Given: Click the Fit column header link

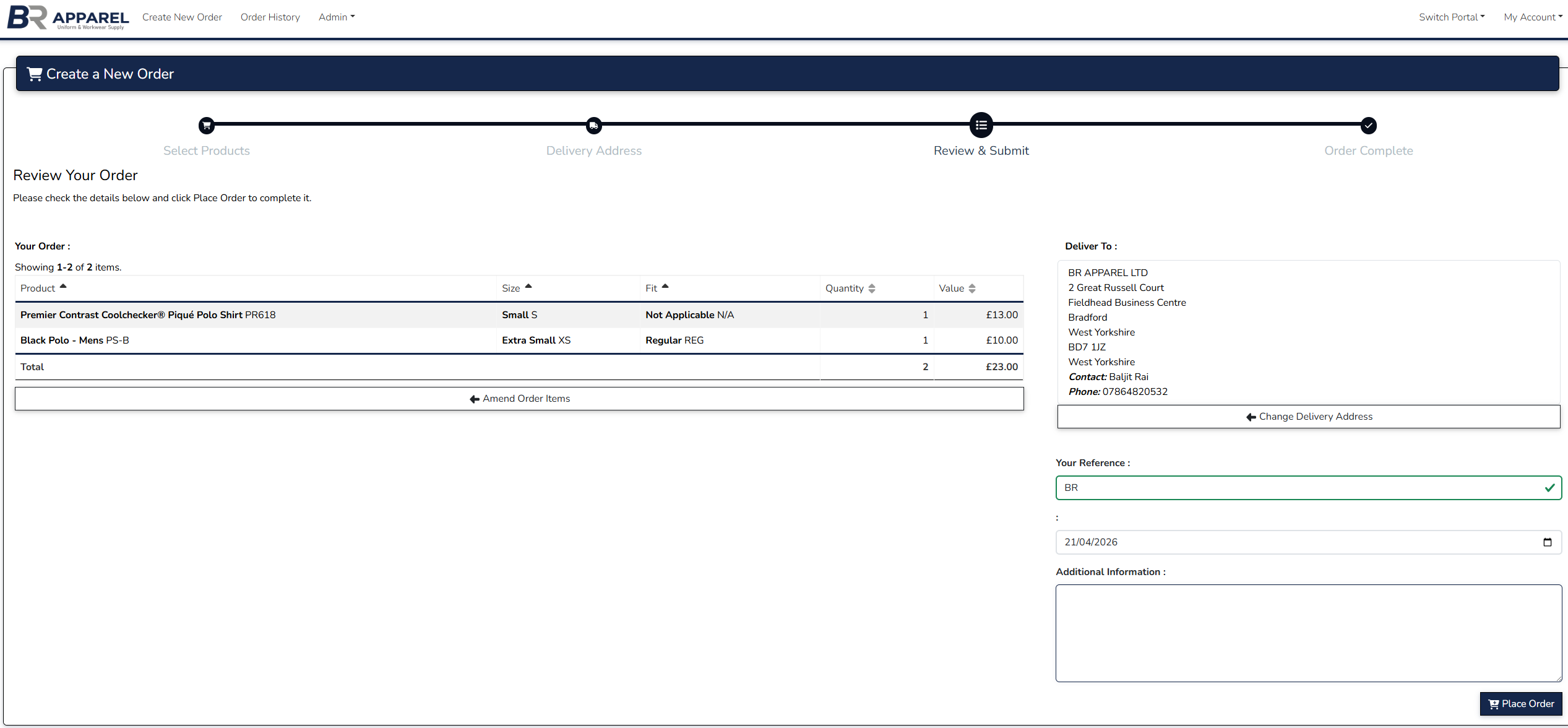Looking at the screenshot, I should point(651,288).
